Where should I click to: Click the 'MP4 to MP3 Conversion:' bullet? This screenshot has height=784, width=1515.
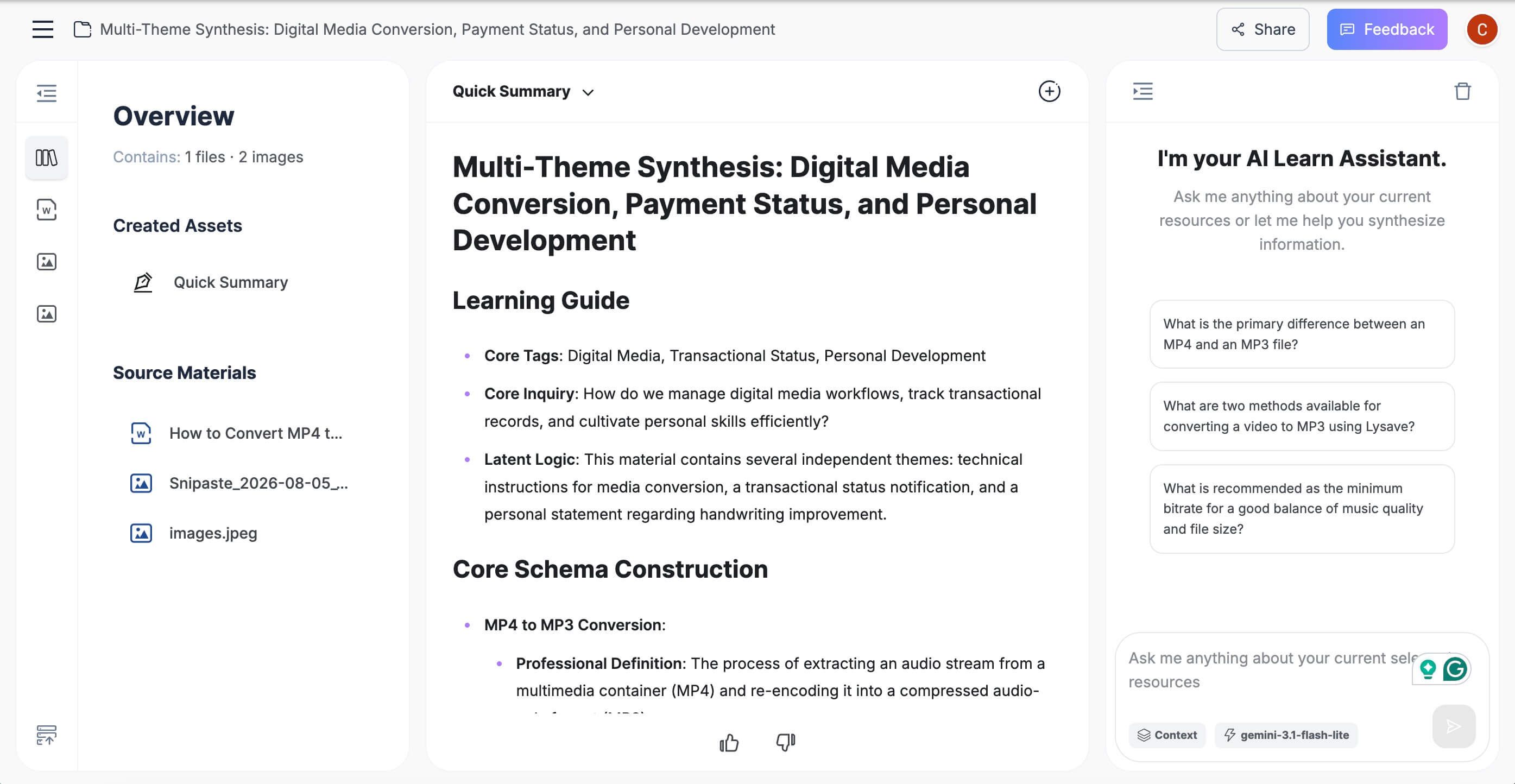point(575,625)
